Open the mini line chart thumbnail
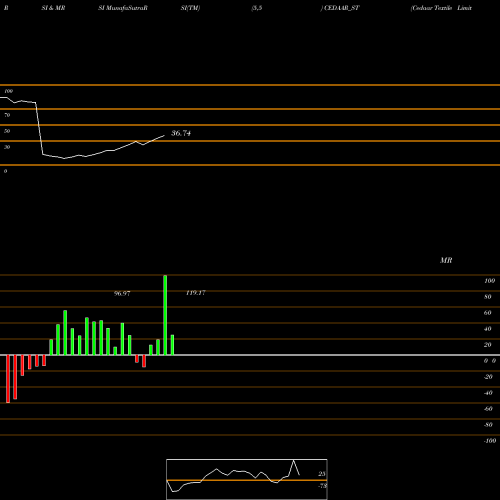 [247, 479]
